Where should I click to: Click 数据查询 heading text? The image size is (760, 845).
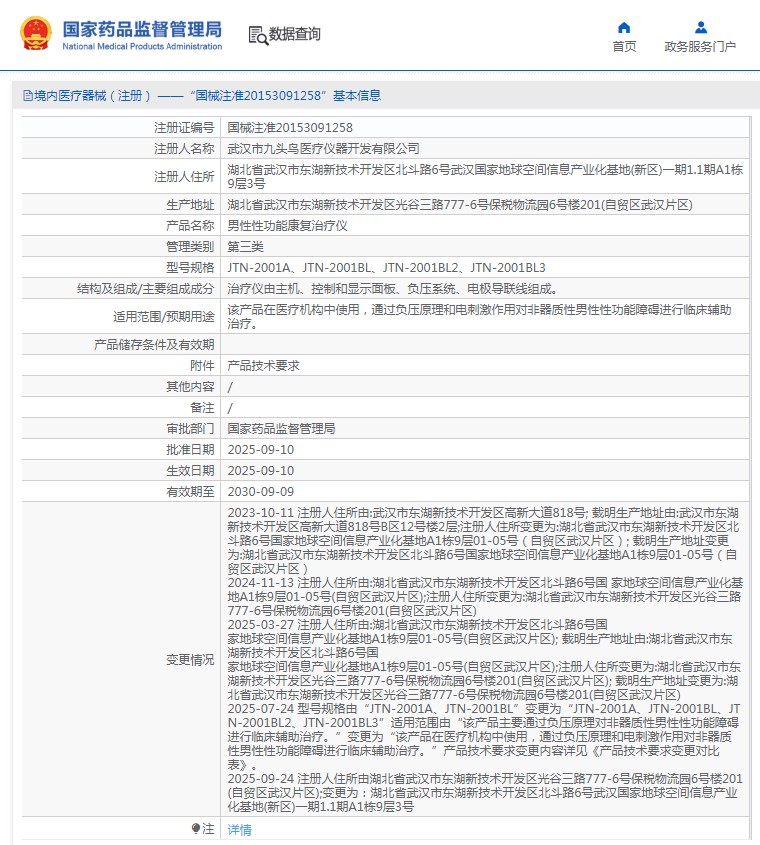(294, 34)
